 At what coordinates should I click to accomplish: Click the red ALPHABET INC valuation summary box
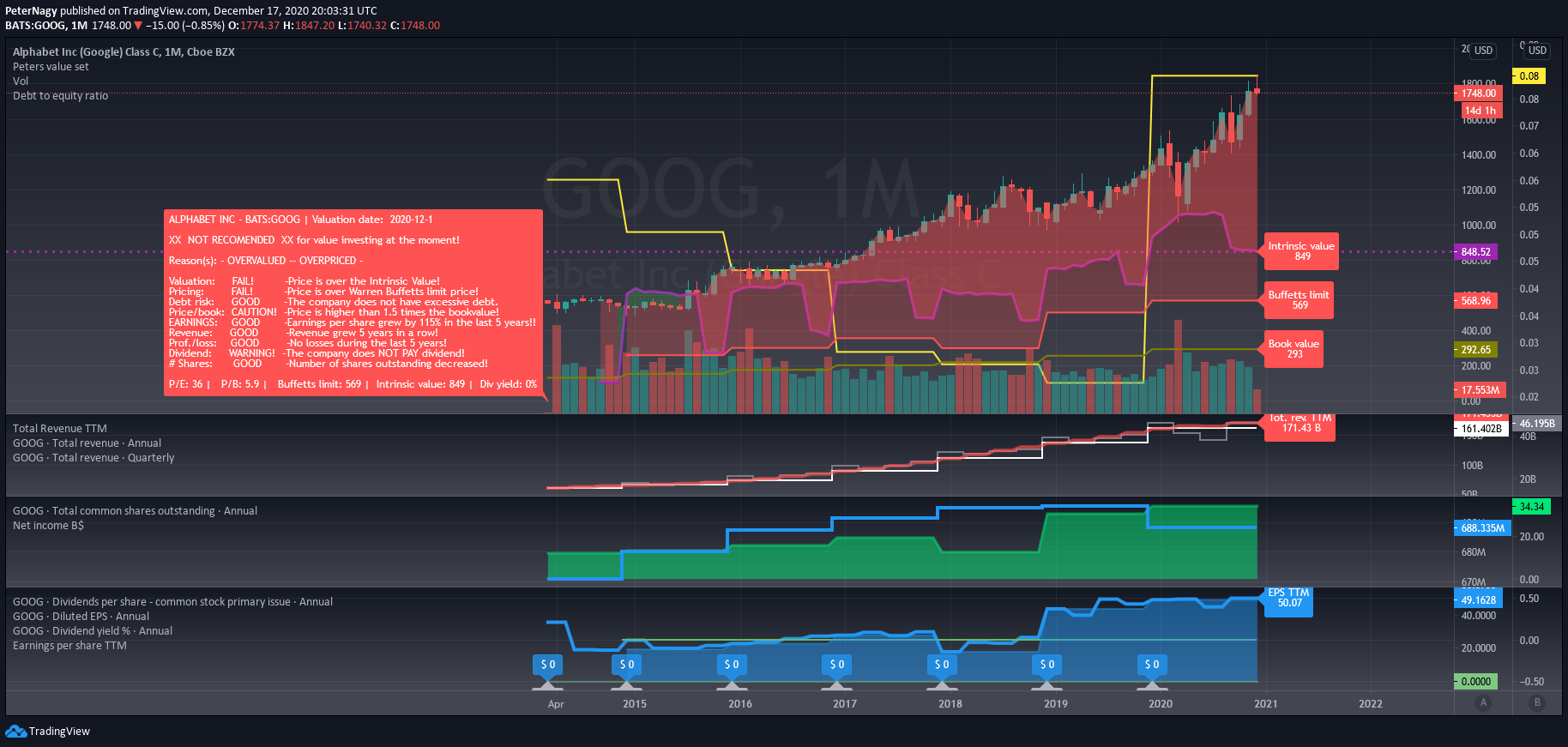(x=353, y=303)
